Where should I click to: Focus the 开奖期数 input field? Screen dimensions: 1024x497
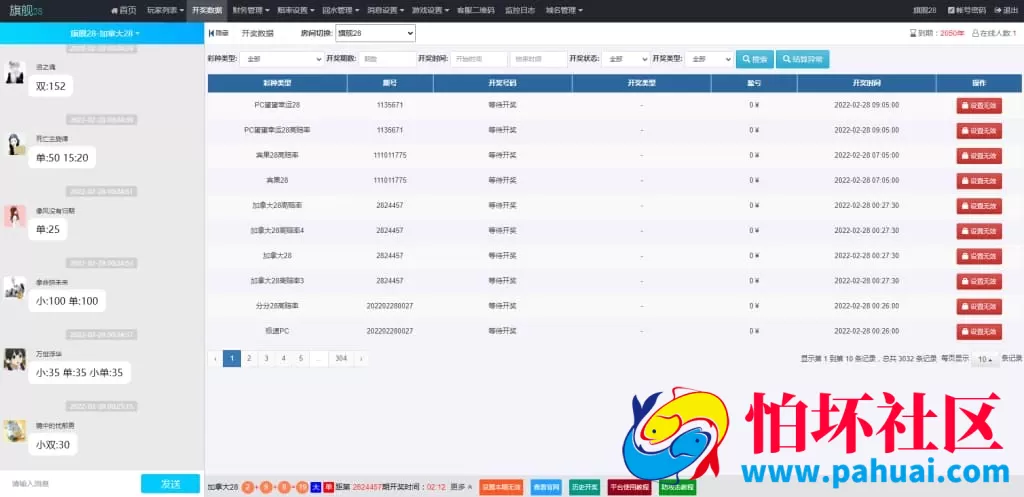[x=387, y=59]
